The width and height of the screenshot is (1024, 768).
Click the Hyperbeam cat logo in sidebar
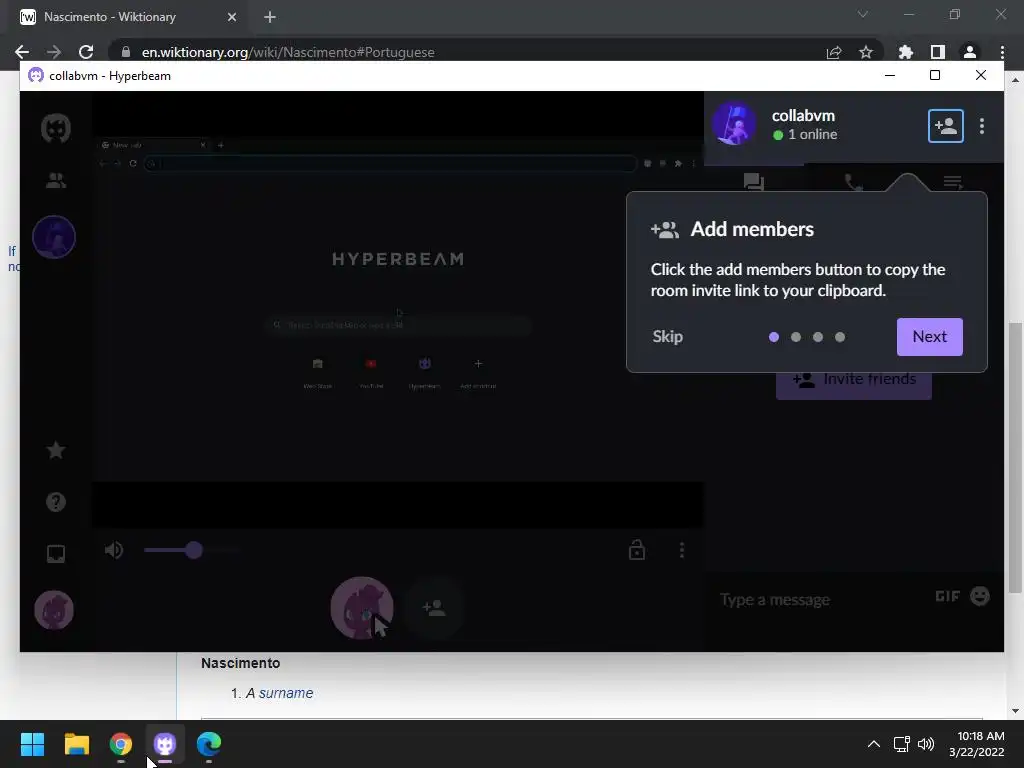[x=56, y=128]
